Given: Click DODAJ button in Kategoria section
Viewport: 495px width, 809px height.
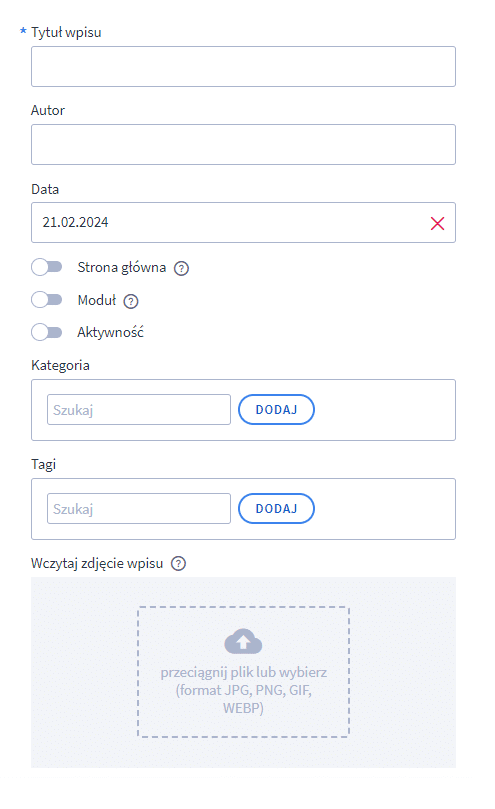Looking at the screenshot, I should (x=276, y=410).
